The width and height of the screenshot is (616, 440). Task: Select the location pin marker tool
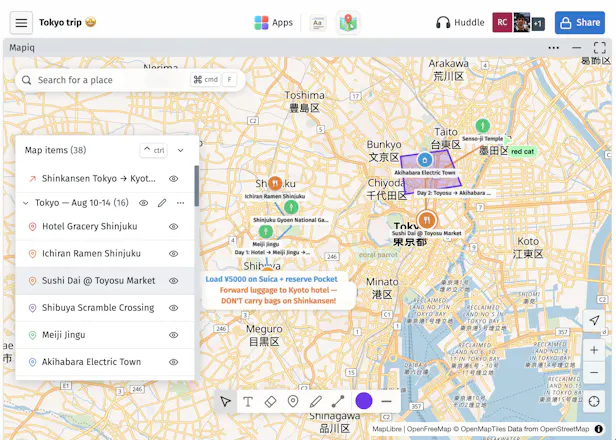pyautogui.click(x=293, y=402)
